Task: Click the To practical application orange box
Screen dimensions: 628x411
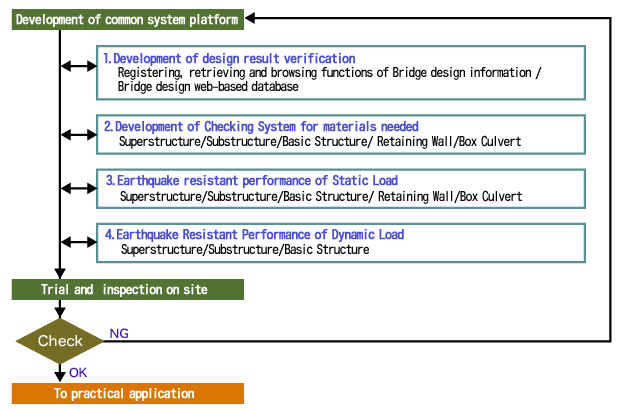Action: click(x=127, y=393)
